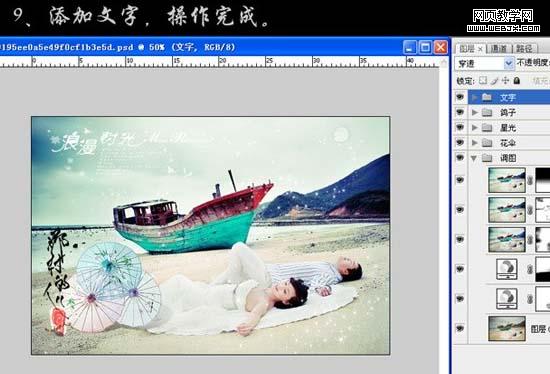Screen dimensions: 550x374
Task: Close the 图层 tab with its x
Action: click(480, 49)
